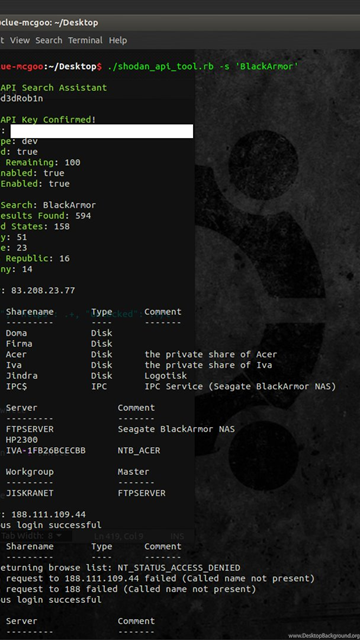Click the 'API Key Confirmed!' line
The height and width of the screenshot is (640, 360).
click(x=48, y=120)
